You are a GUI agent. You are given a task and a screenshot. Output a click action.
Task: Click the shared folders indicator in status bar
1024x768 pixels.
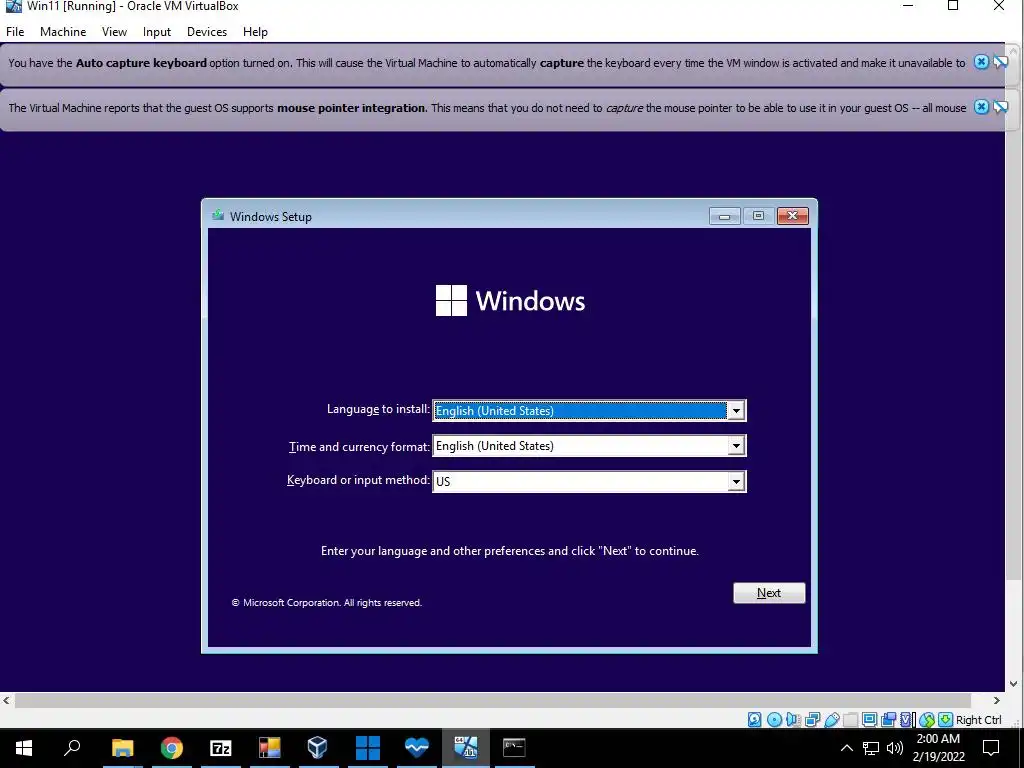pos(850,720)
